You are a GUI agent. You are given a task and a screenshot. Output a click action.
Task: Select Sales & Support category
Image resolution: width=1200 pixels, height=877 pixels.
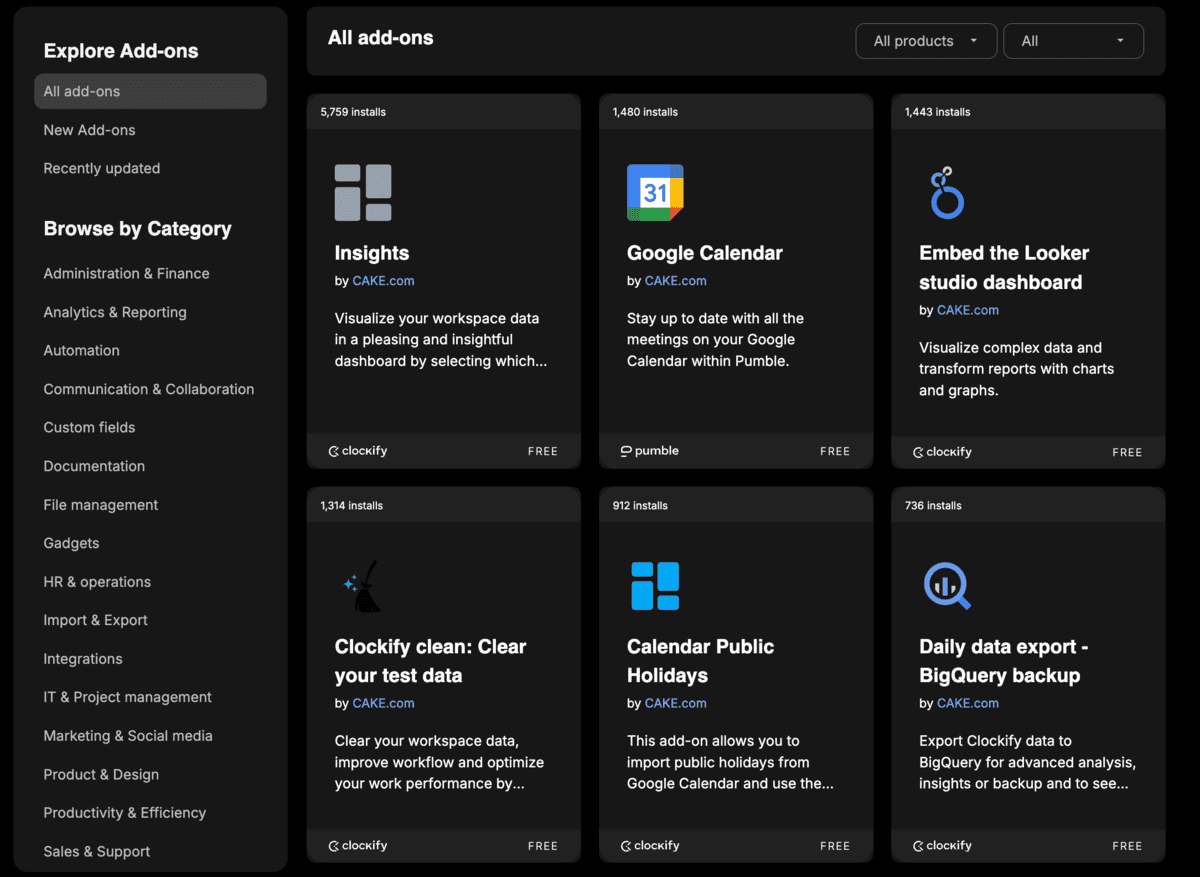click(x=97, y=852)
